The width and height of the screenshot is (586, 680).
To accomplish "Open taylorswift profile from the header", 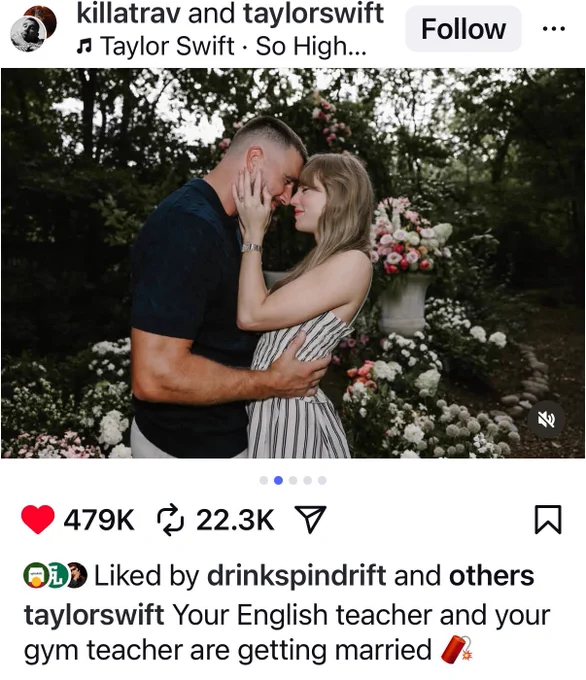I will (x=313, y=13).
